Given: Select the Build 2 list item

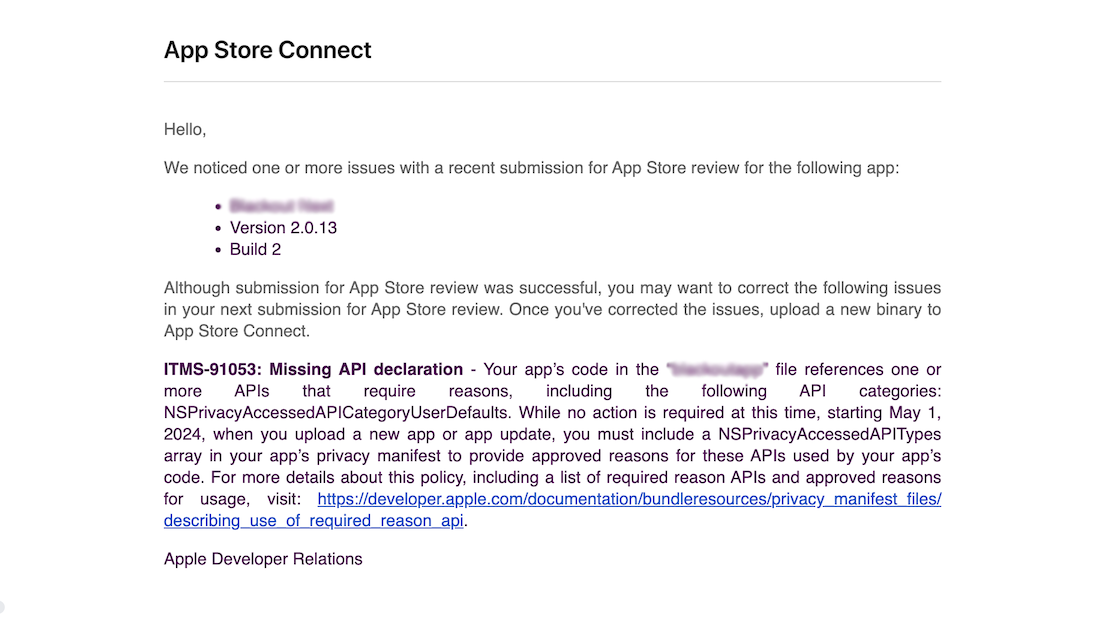Looking at the screenshot, I should 255,250.
